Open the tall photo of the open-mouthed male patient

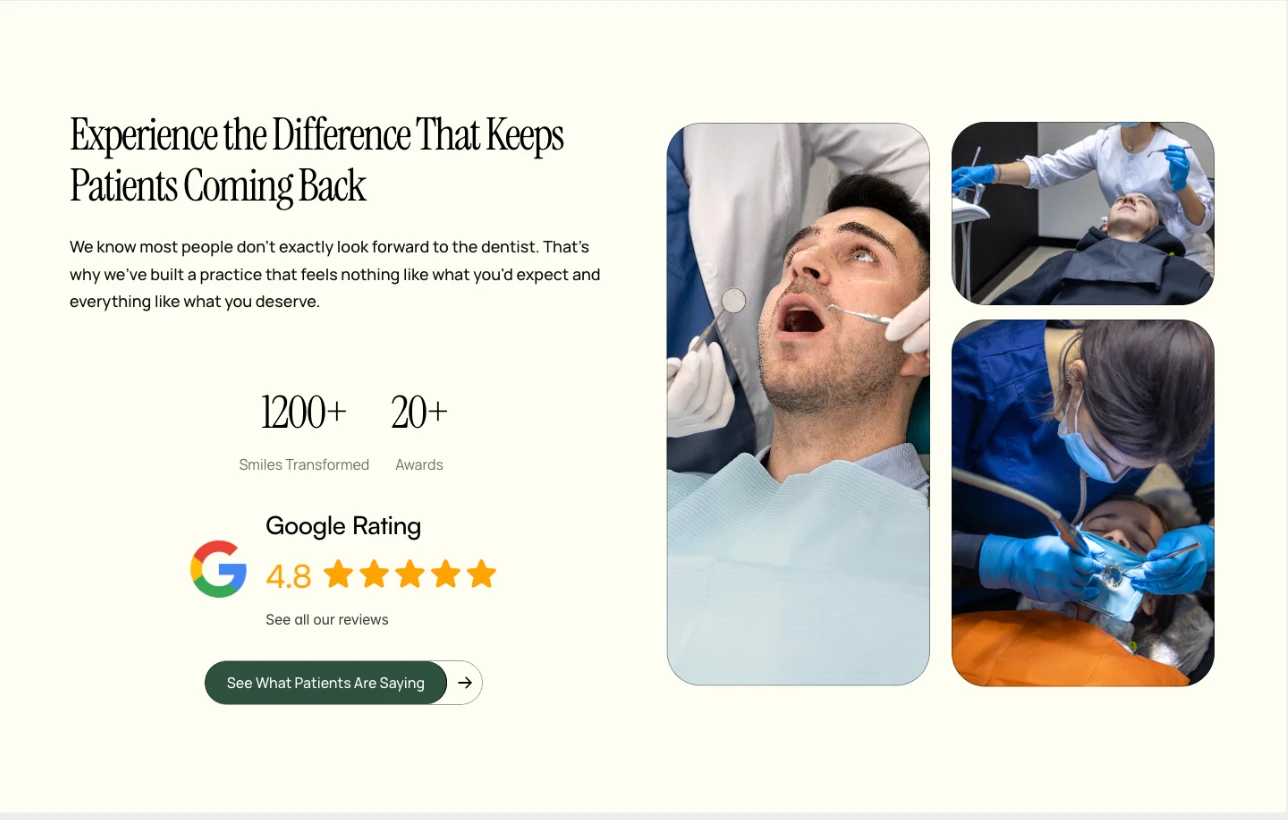pos(798,404)
